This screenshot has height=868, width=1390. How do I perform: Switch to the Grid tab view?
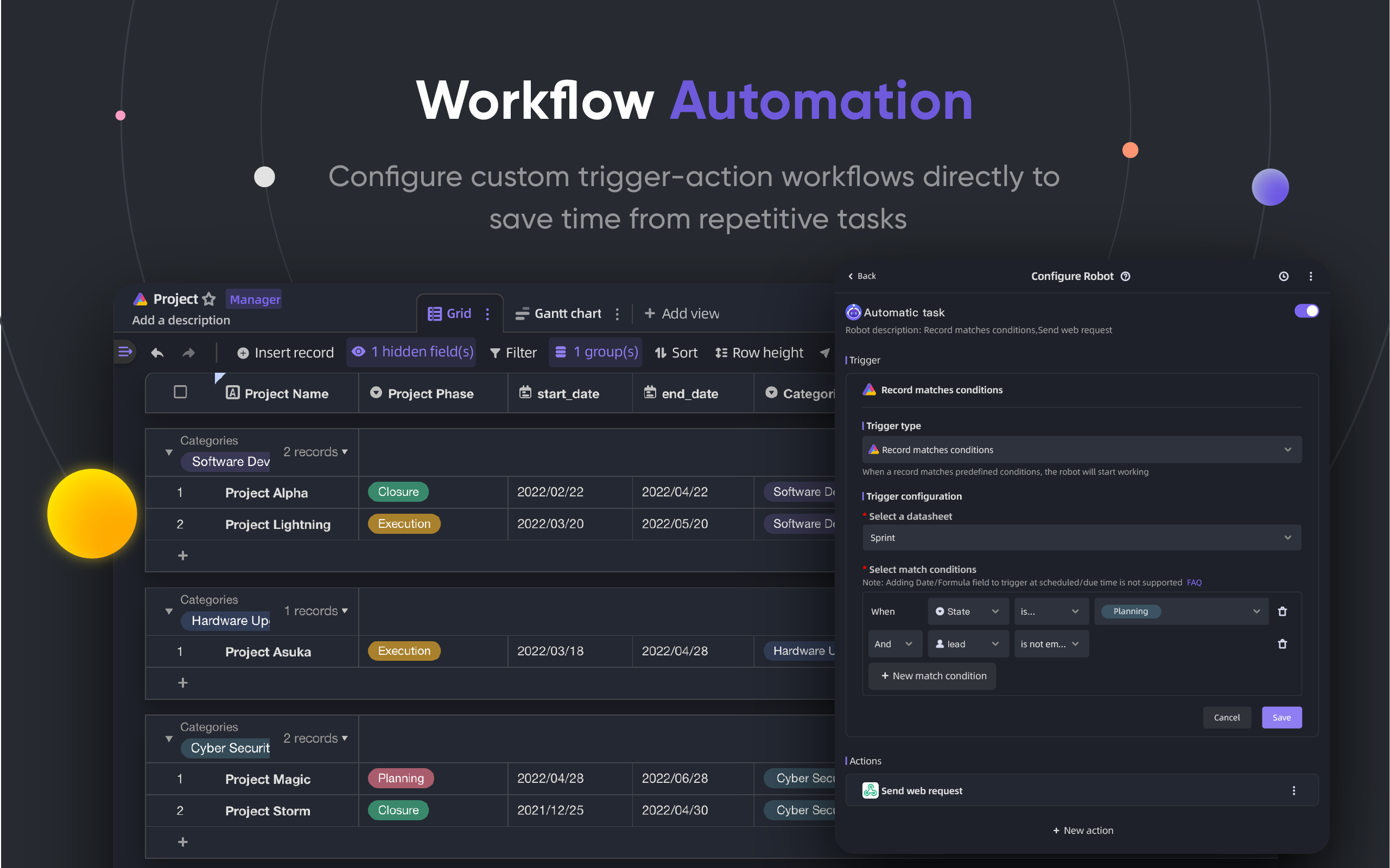[x=450, y=312]
